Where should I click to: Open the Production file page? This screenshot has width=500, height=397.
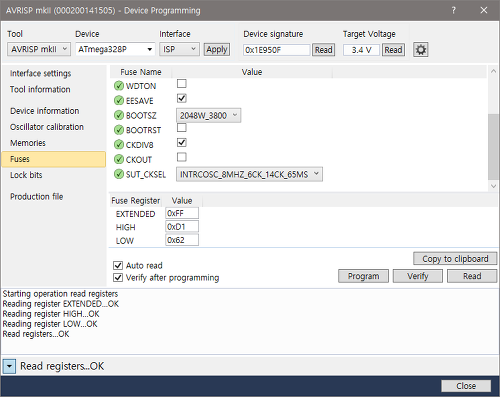click(x=37, y=197)
